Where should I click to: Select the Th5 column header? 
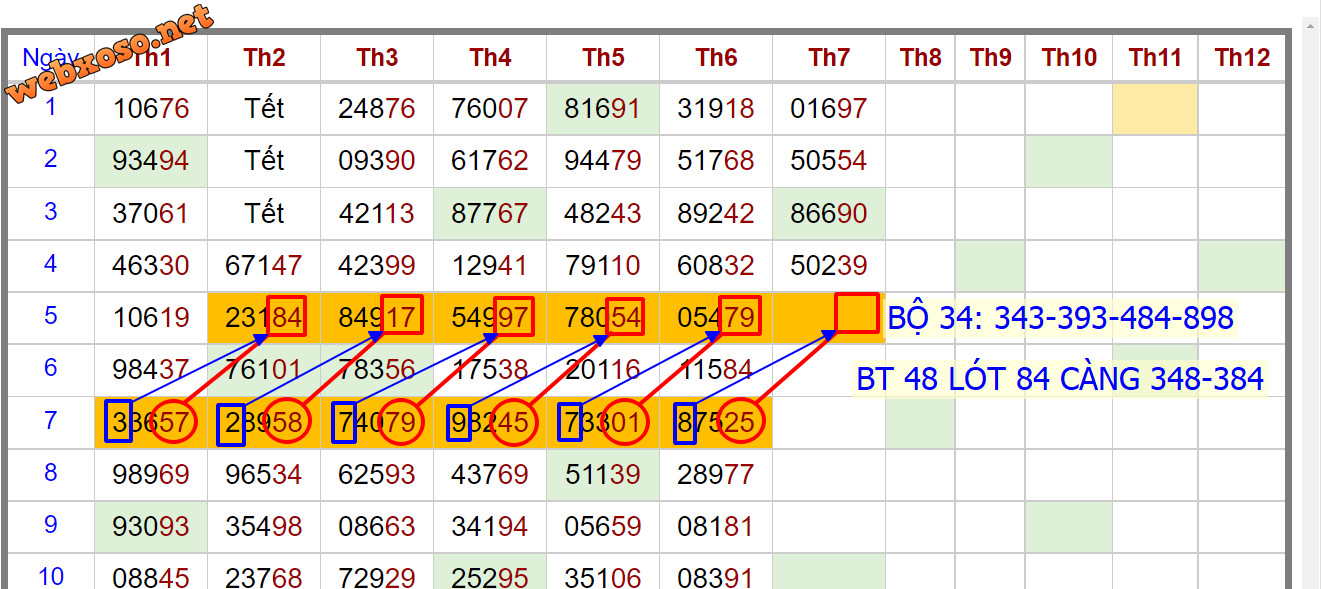[x=603, y=58]
